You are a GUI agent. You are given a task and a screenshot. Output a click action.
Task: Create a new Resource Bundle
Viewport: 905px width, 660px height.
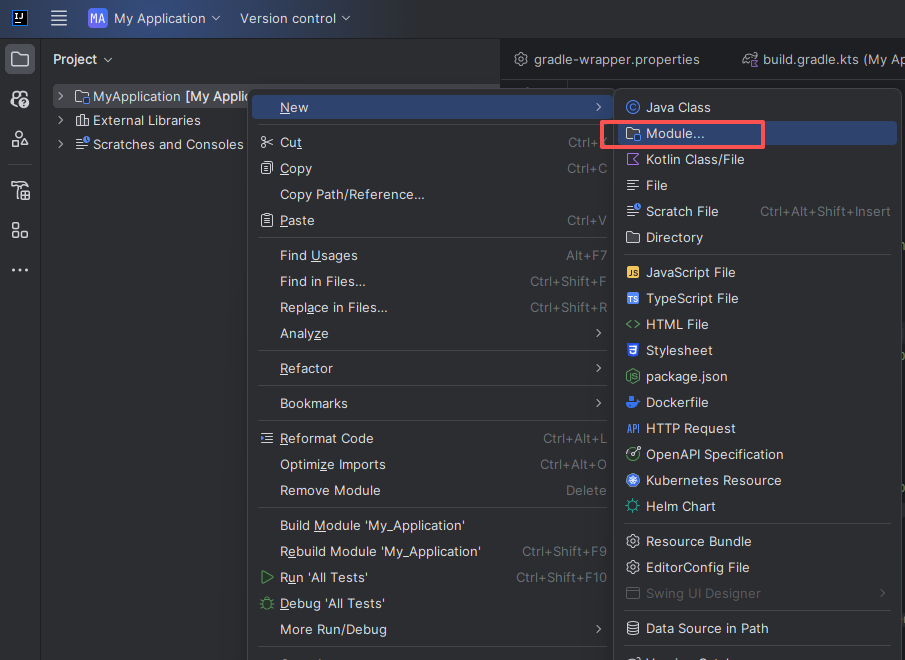point(757,541)
